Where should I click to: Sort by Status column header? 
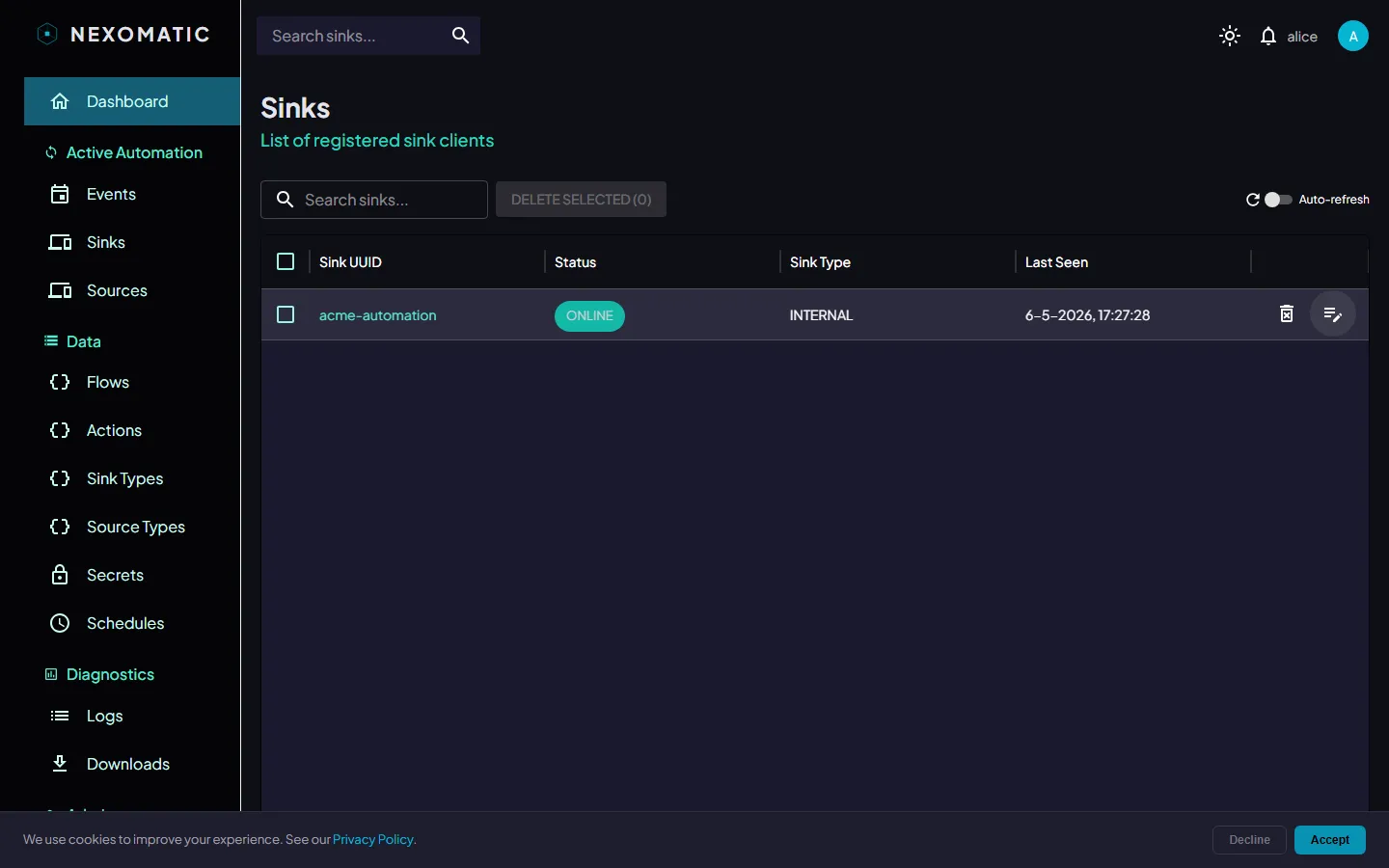575,262
